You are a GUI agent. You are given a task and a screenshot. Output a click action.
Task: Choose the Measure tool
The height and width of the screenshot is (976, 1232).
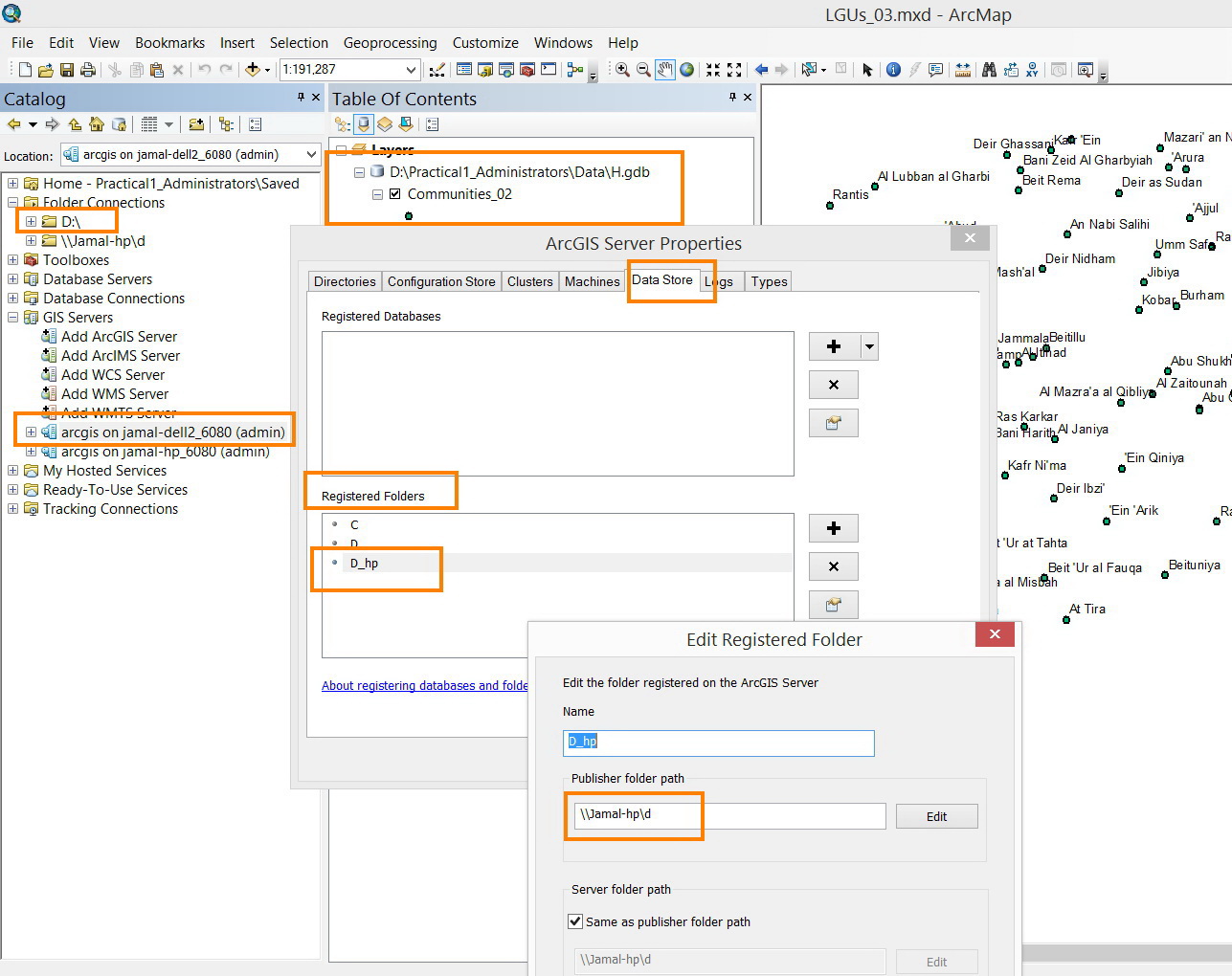(963, 70)
